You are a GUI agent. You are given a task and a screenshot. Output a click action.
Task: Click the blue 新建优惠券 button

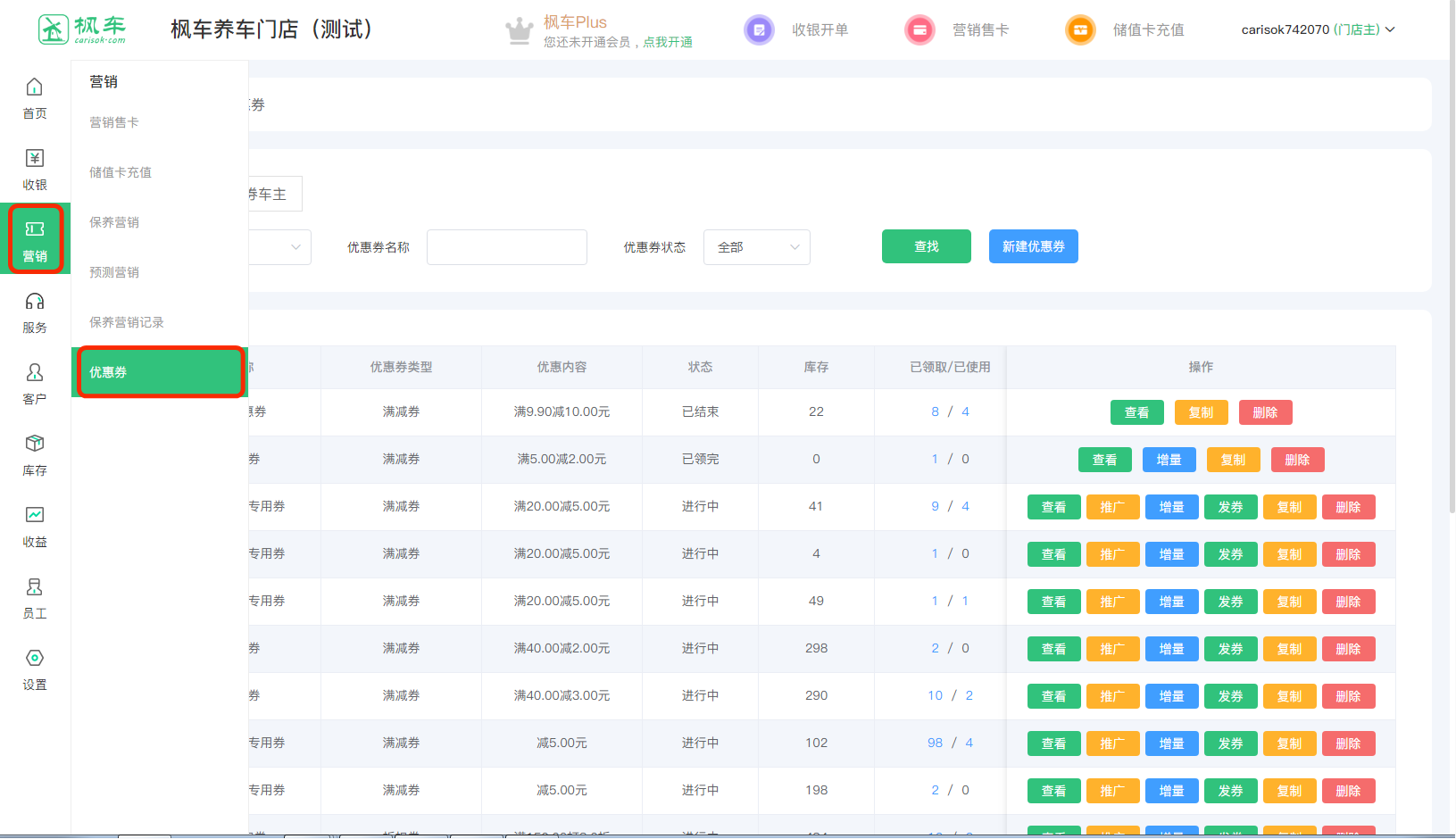click(1033, 246)
